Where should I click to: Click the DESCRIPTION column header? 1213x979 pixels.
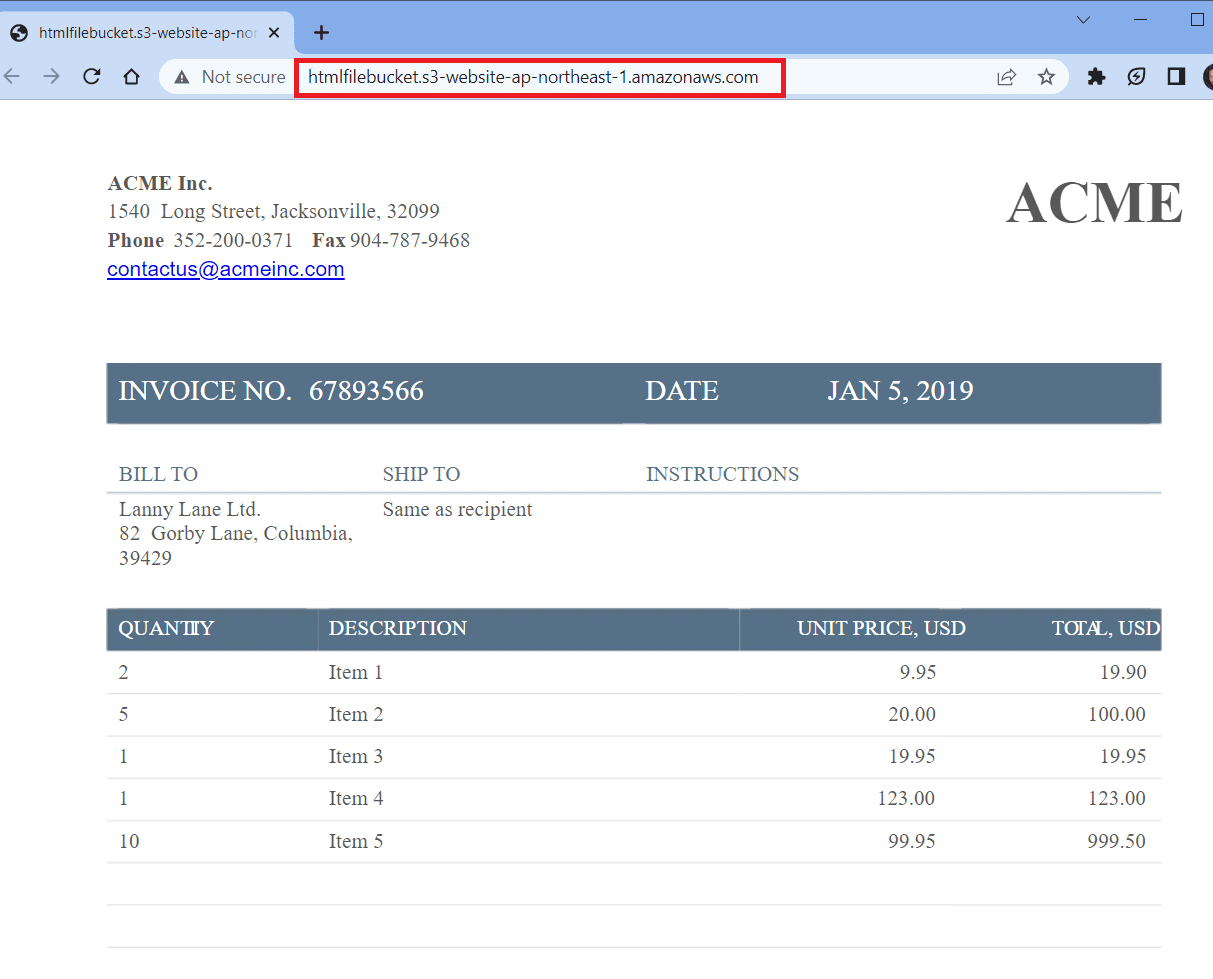(398, 629)
